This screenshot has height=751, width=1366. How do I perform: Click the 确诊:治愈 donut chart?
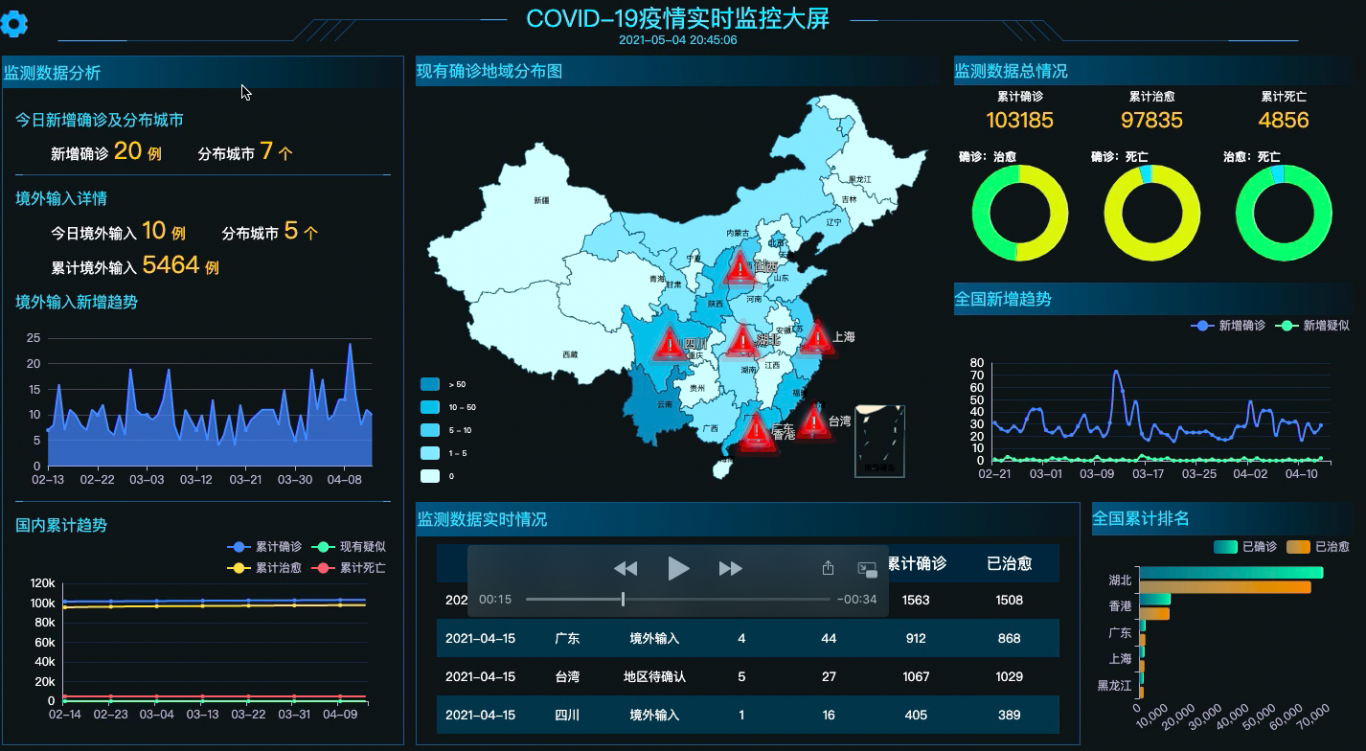[x=1019, y=213]
